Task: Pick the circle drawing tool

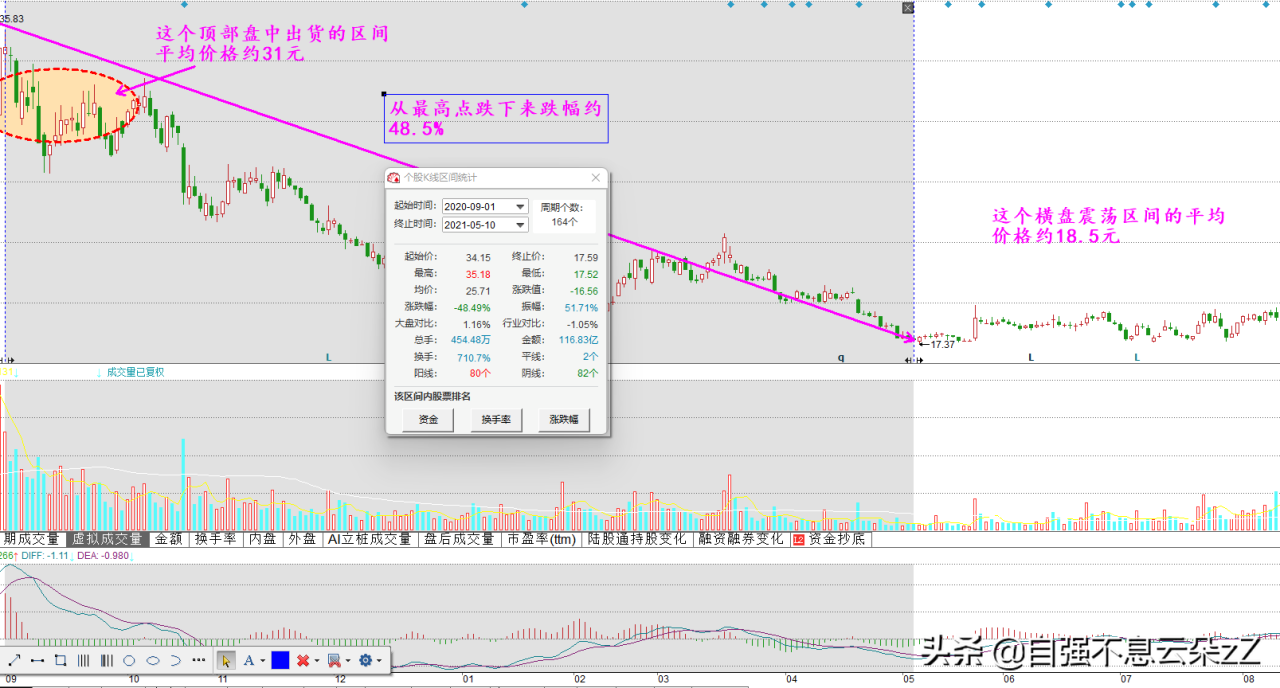Action: (x=129, y=660)
